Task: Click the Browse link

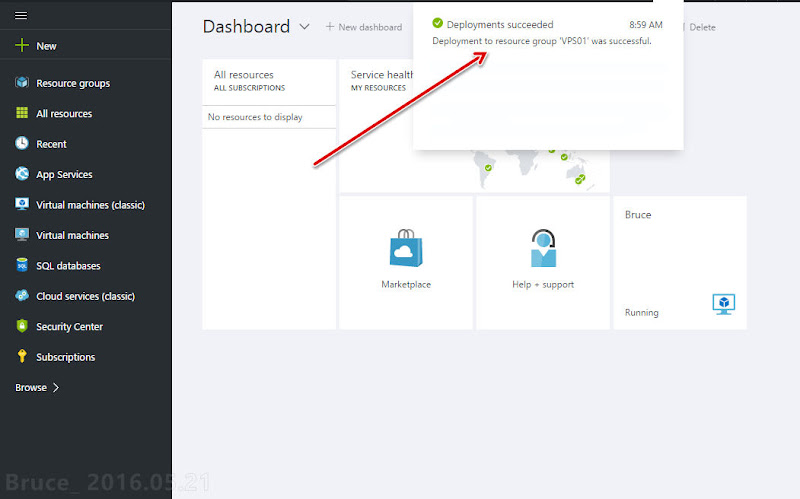Action: (31, 387)
